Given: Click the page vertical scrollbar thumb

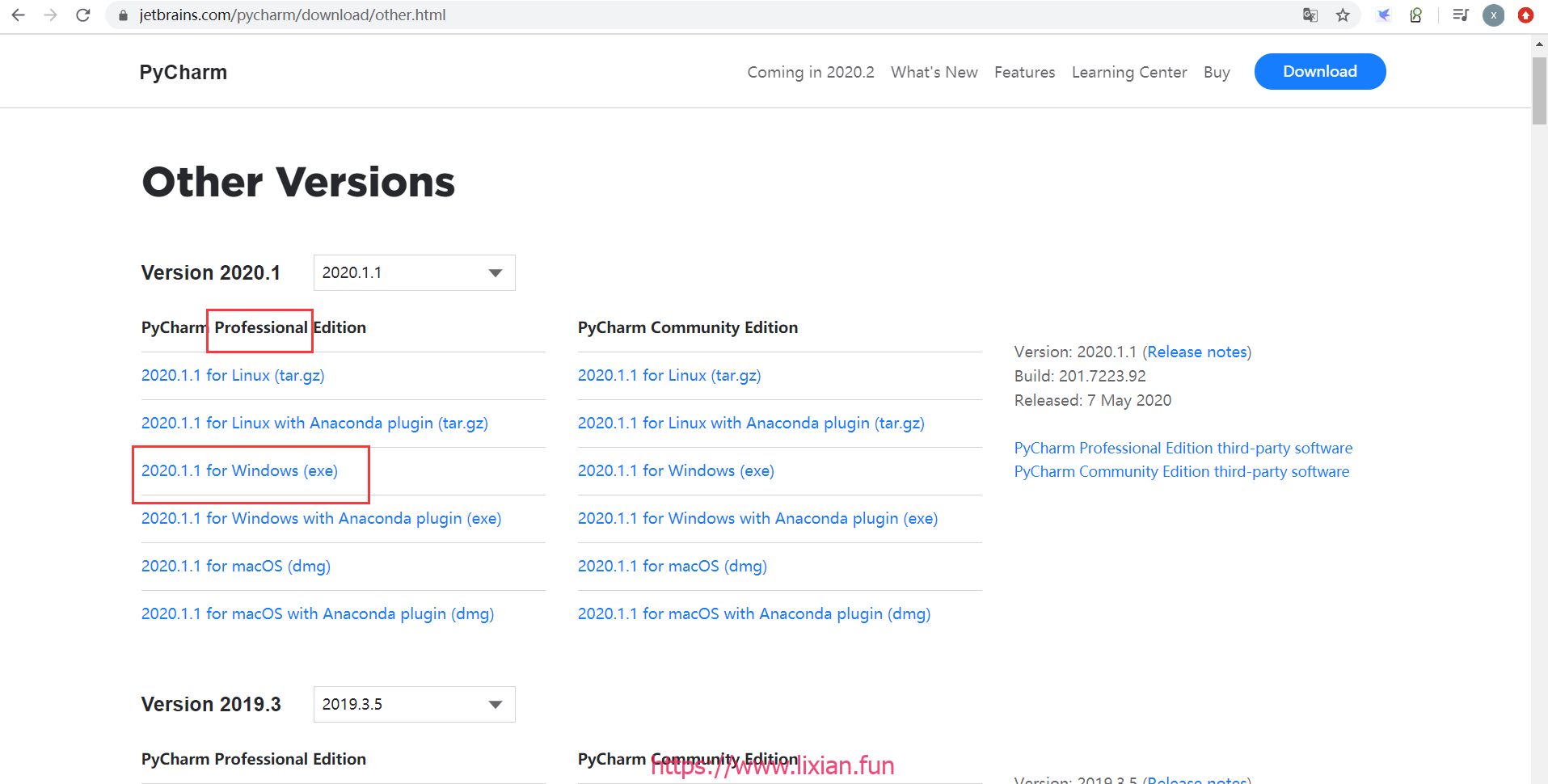Looking at the screenshot, I should (1539, 90).
